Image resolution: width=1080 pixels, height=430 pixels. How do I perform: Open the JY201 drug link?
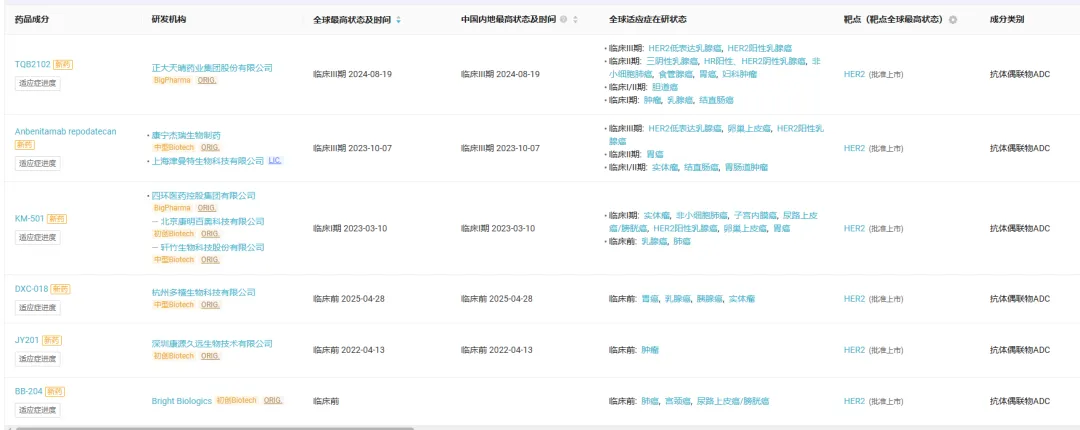(26, 340)
